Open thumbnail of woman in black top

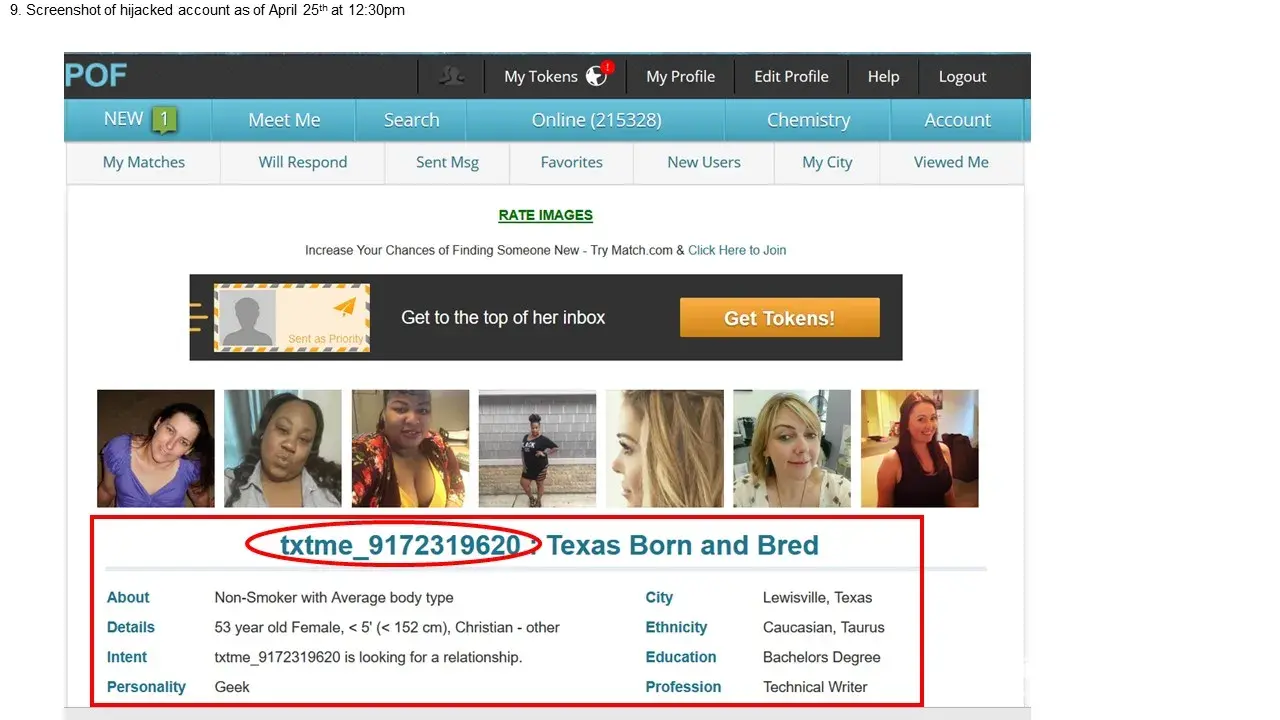[x=920, y=448]
